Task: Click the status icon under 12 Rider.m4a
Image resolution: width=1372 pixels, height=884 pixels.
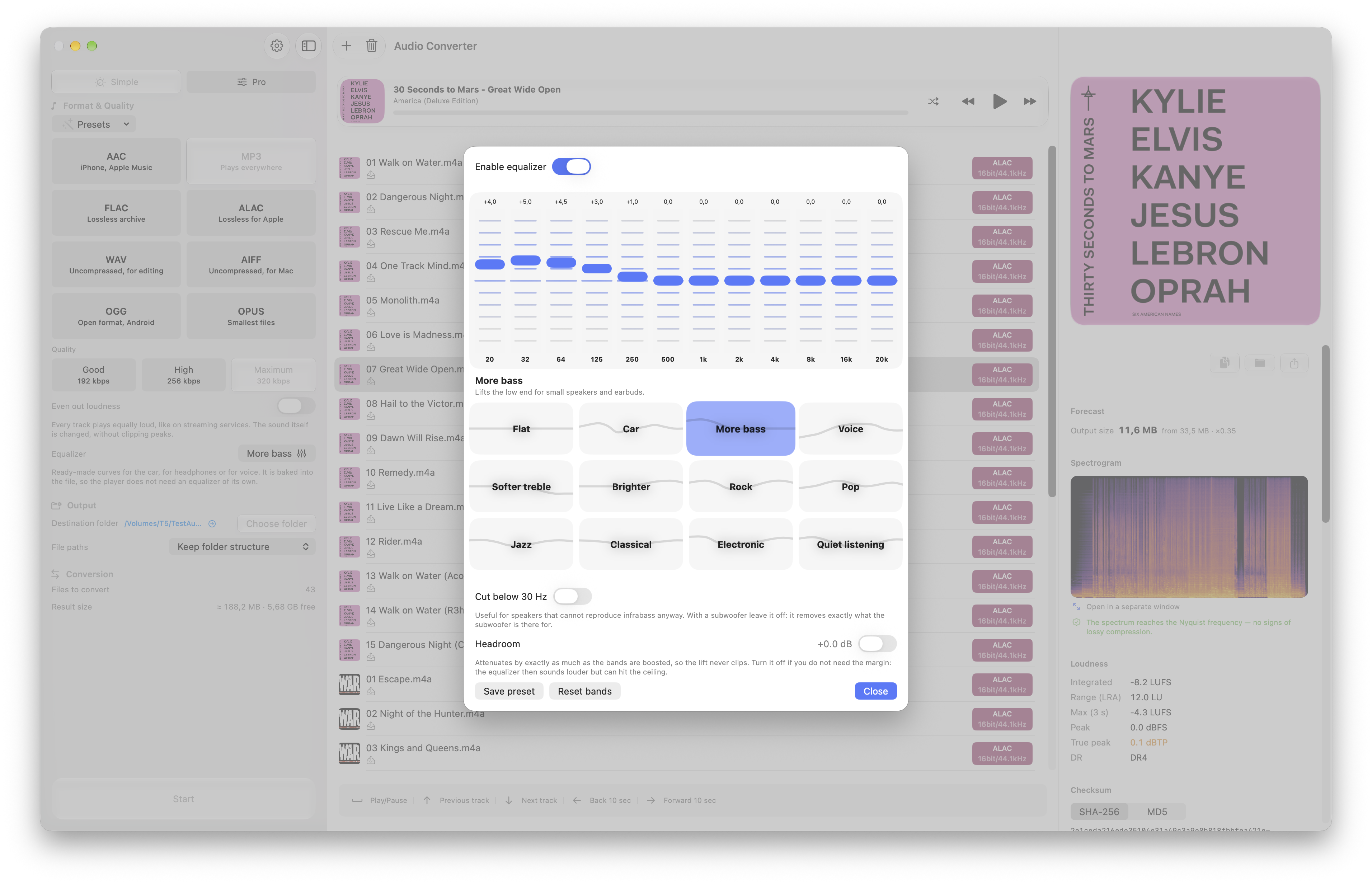Action: (x=371, y=554)
